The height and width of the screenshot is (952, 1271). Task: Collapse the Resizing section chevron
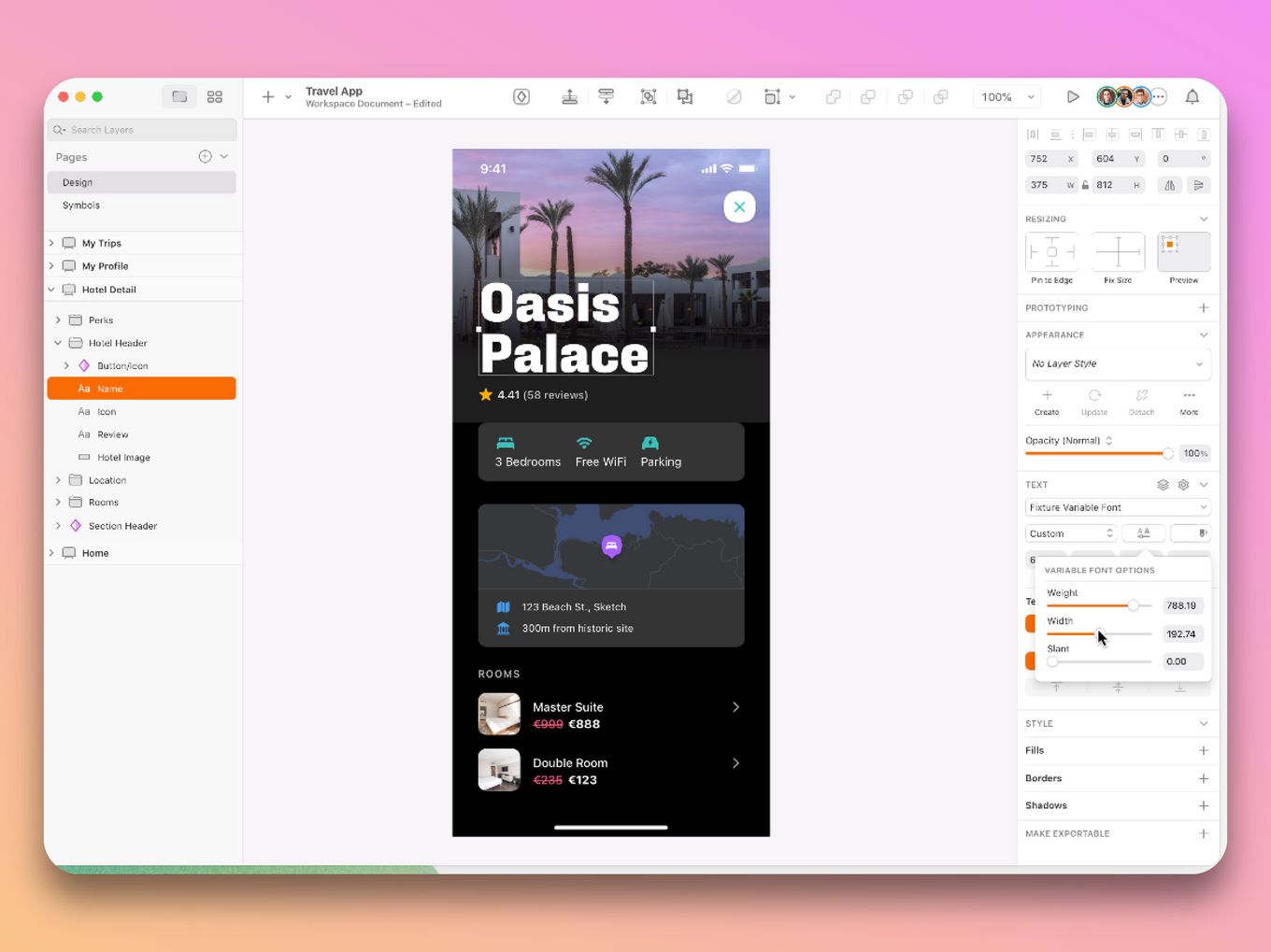pos(1204,219)
